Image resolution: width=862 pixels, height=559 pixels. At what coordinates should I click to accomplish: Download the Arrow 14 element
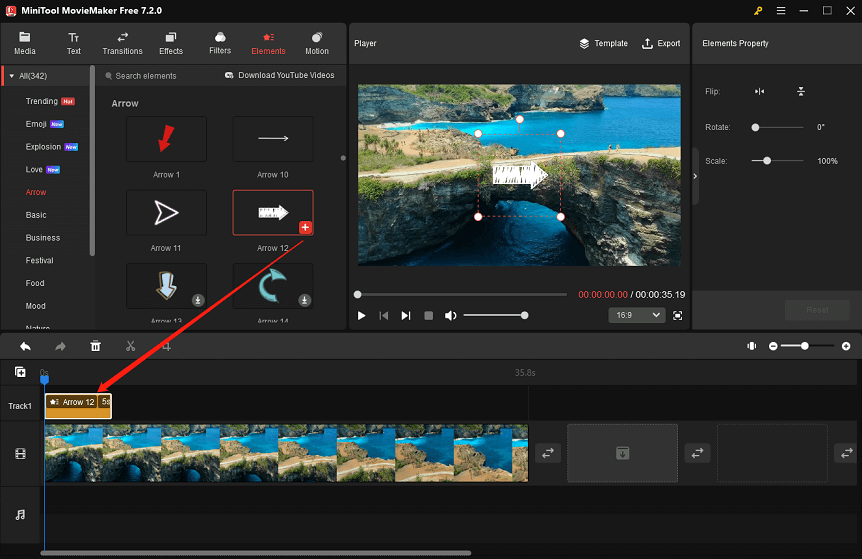305,300
